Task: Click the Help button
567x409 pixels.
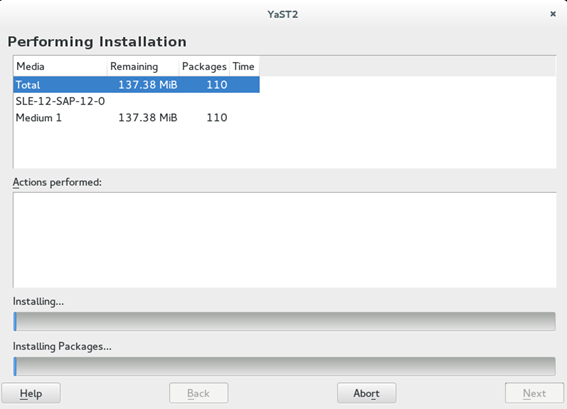Action: [x=31, y=393]
